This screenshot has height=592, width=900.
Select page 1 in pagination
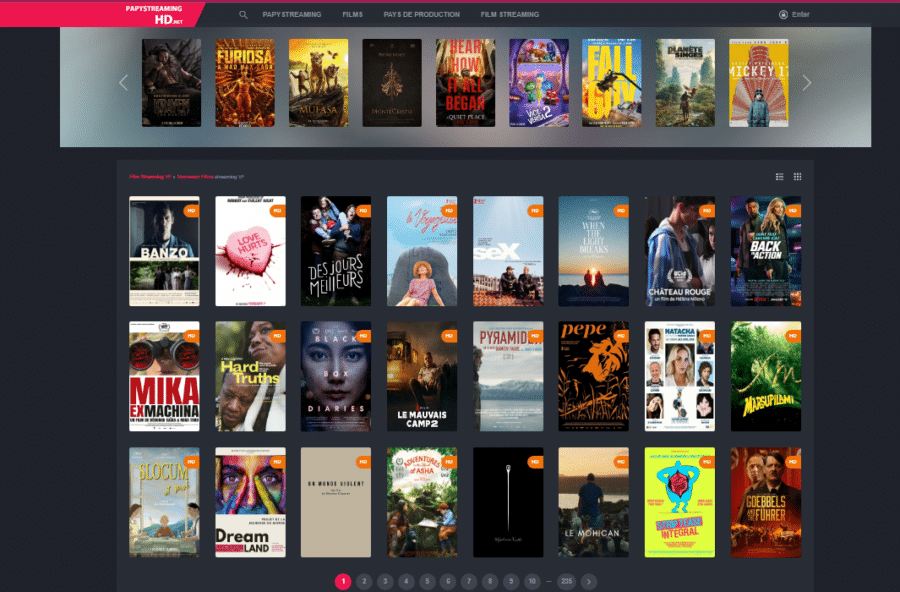[x=343, y=581]
